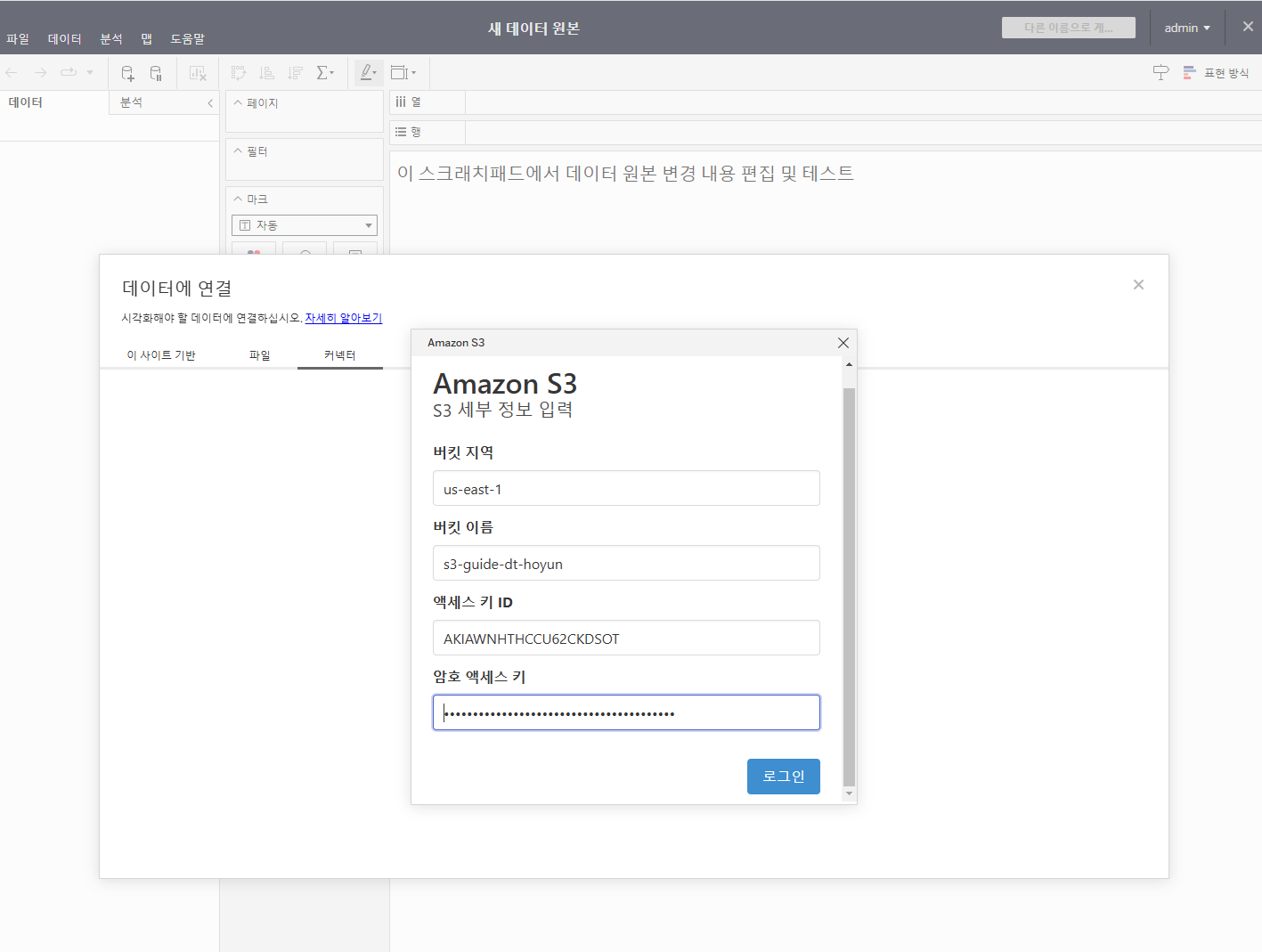
Task: Click the scrollbar up arrow in S3 dialog
Action: (x=849, y=364)
